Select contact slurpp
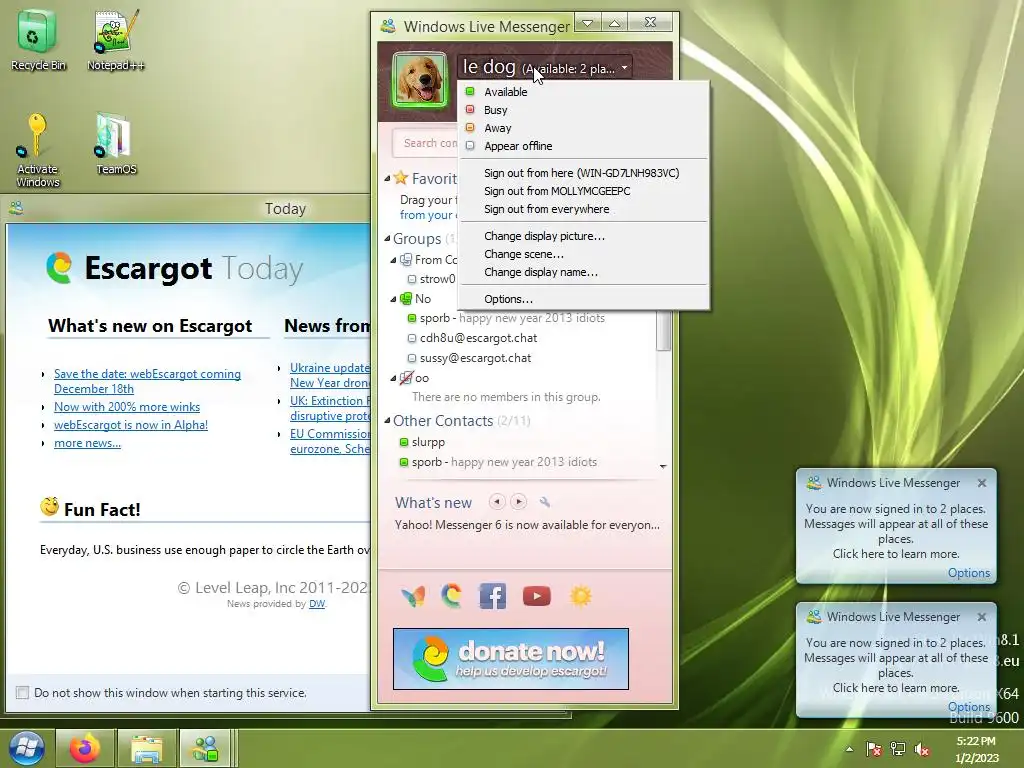The image size is (1024, 768). click(428, 442)
